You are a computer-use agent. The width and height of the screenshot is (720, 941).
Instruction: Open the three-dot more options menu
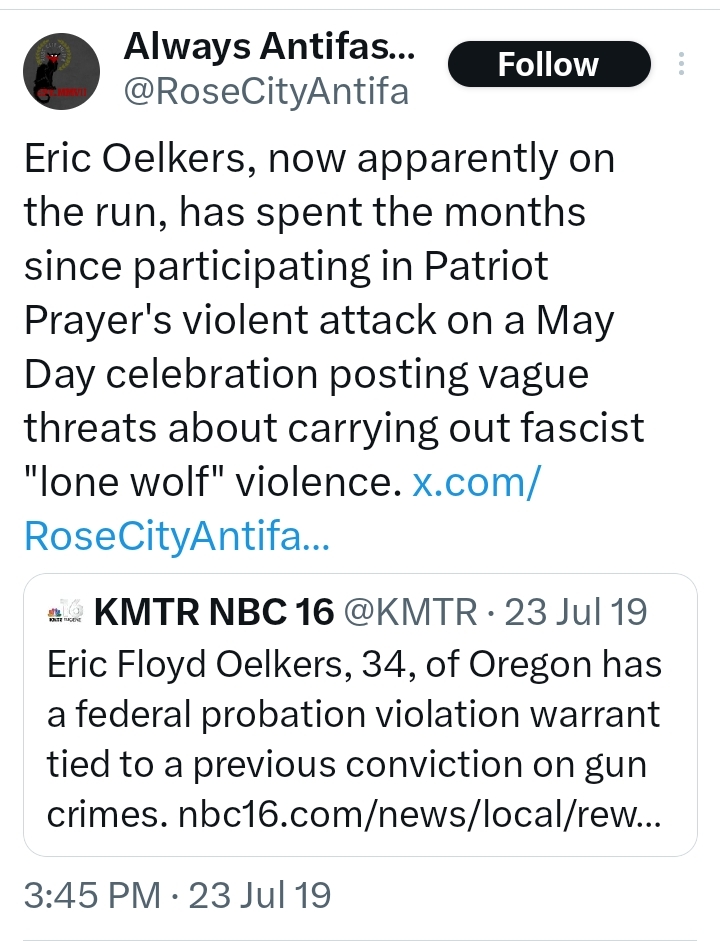pos(682,64)
